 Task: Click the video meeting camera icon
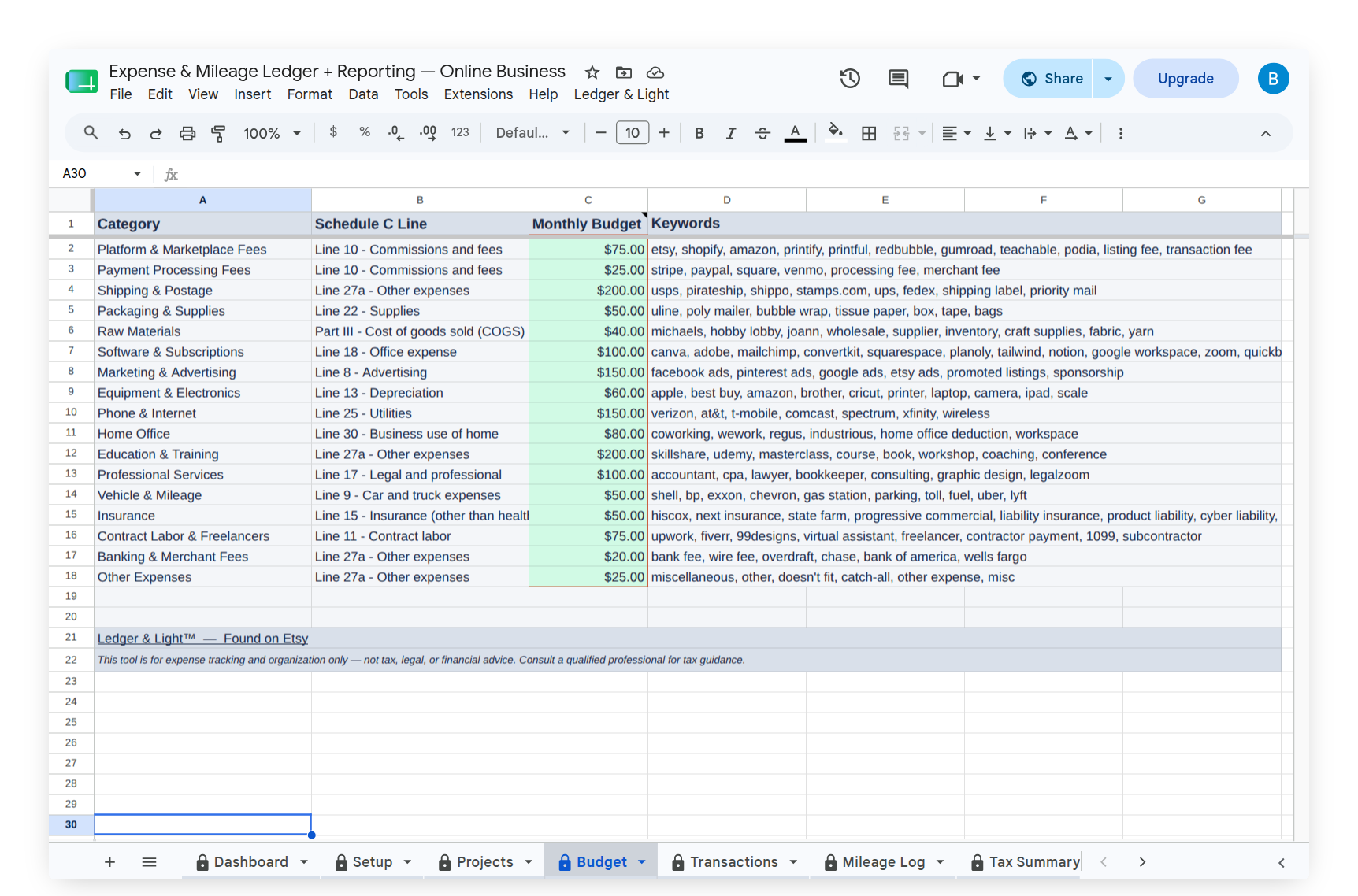(x=952, y=79)
